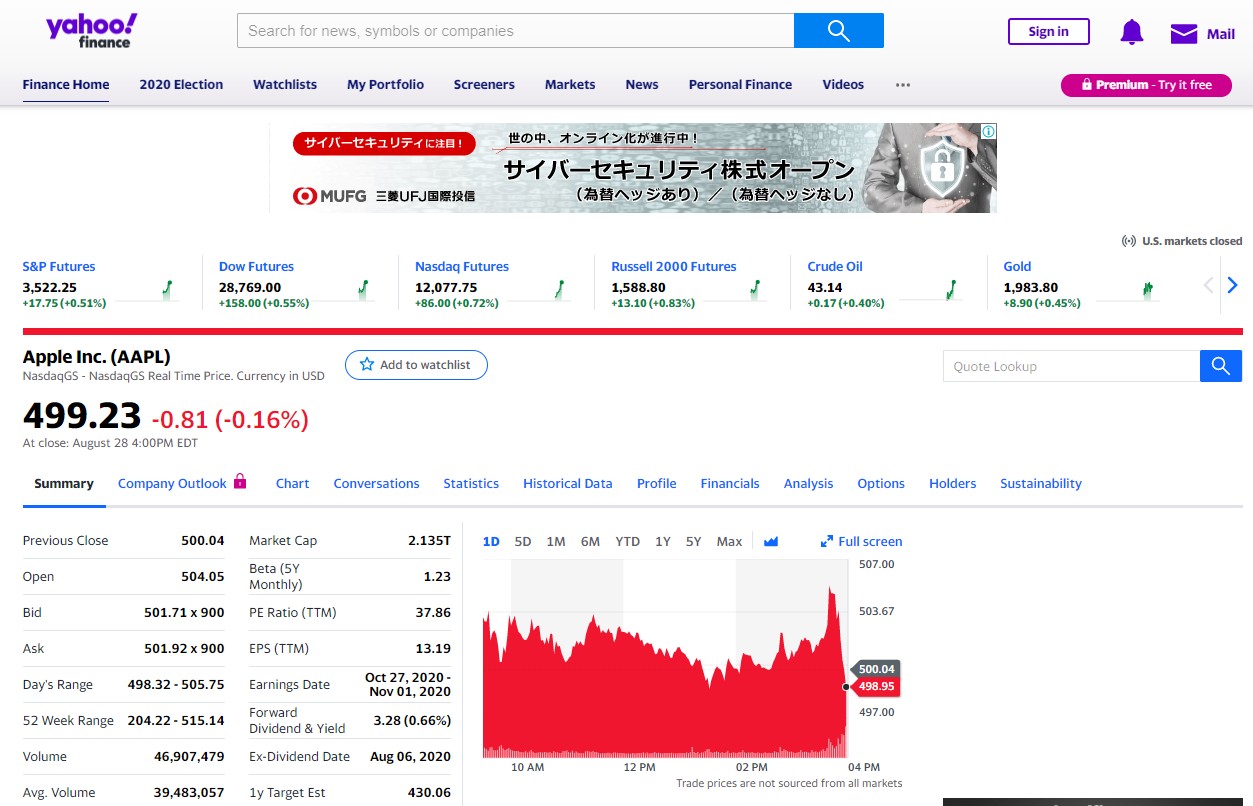This screenshot has width=1253, height=806.
Task: Open the Analysis tab
Action: pyautogui.click(x=808, y=484)
